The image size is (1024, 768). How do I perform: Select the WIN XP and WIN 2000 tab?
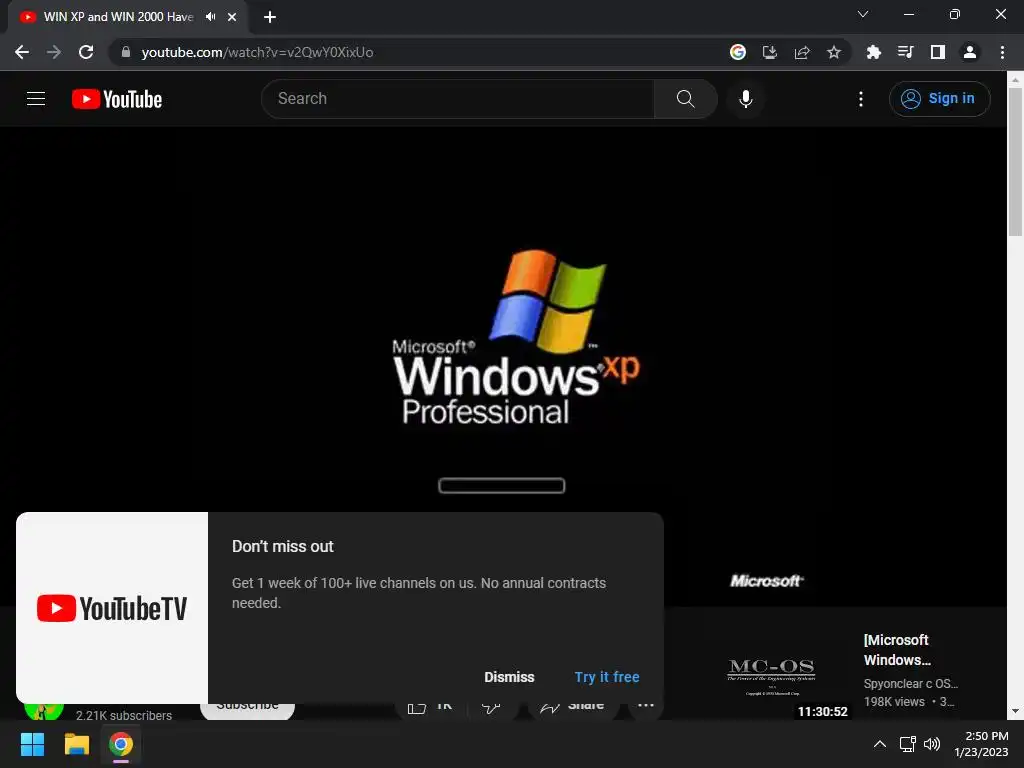pos(118,17)
